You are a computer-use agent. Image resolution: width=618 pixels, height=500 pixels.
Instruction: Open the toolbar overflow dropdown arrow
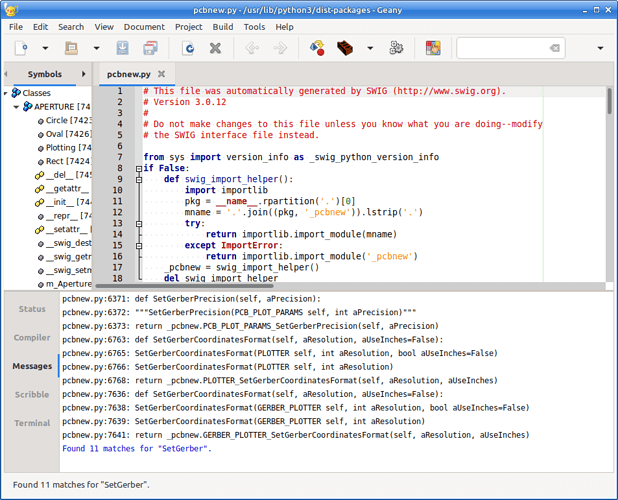point(600,48)
